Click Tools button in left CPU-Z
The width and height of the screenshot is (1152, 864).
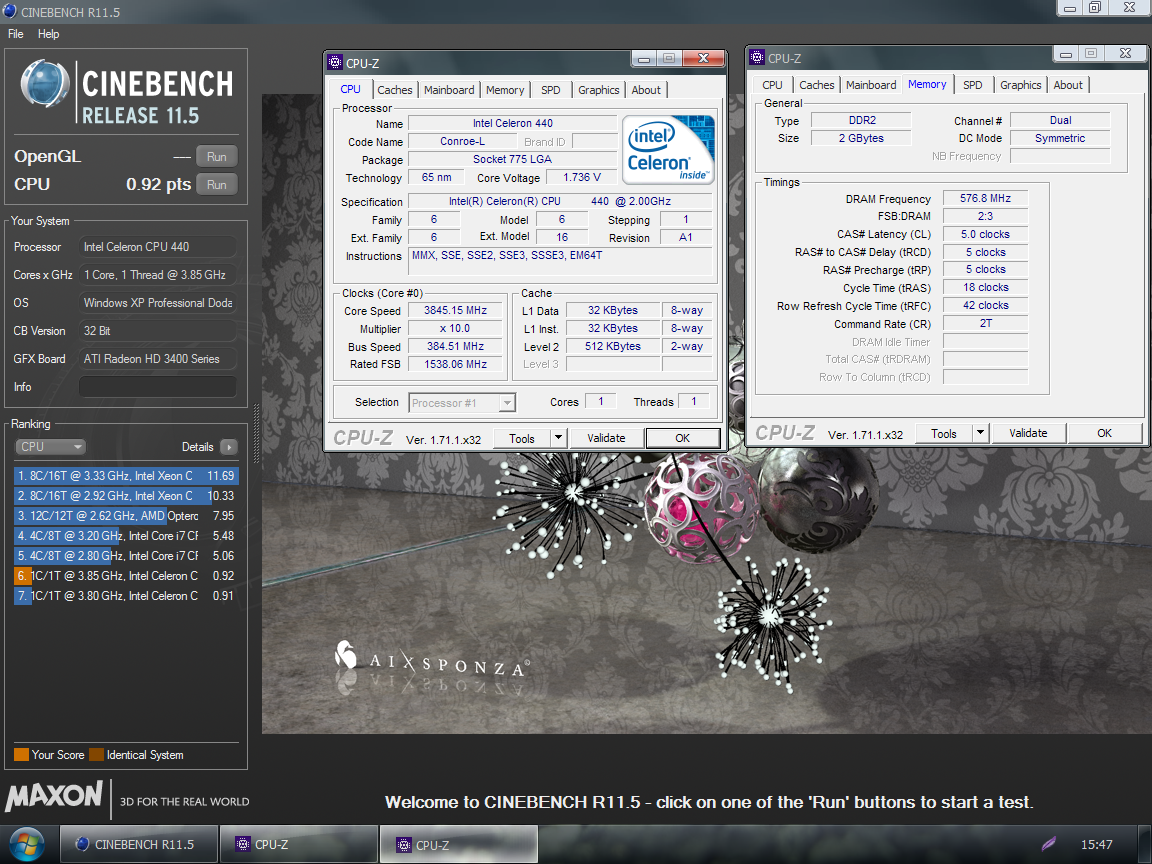522,438
